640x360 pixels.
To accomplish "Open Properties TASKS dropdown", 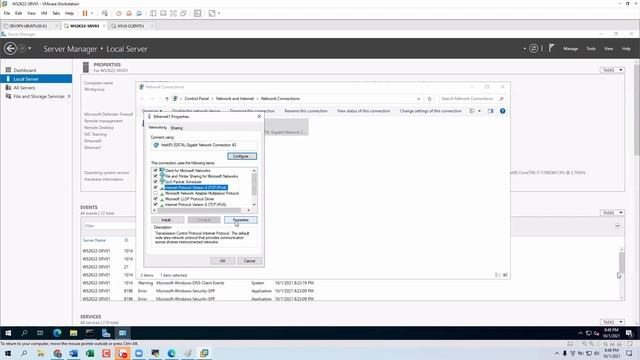I will 612,70.
